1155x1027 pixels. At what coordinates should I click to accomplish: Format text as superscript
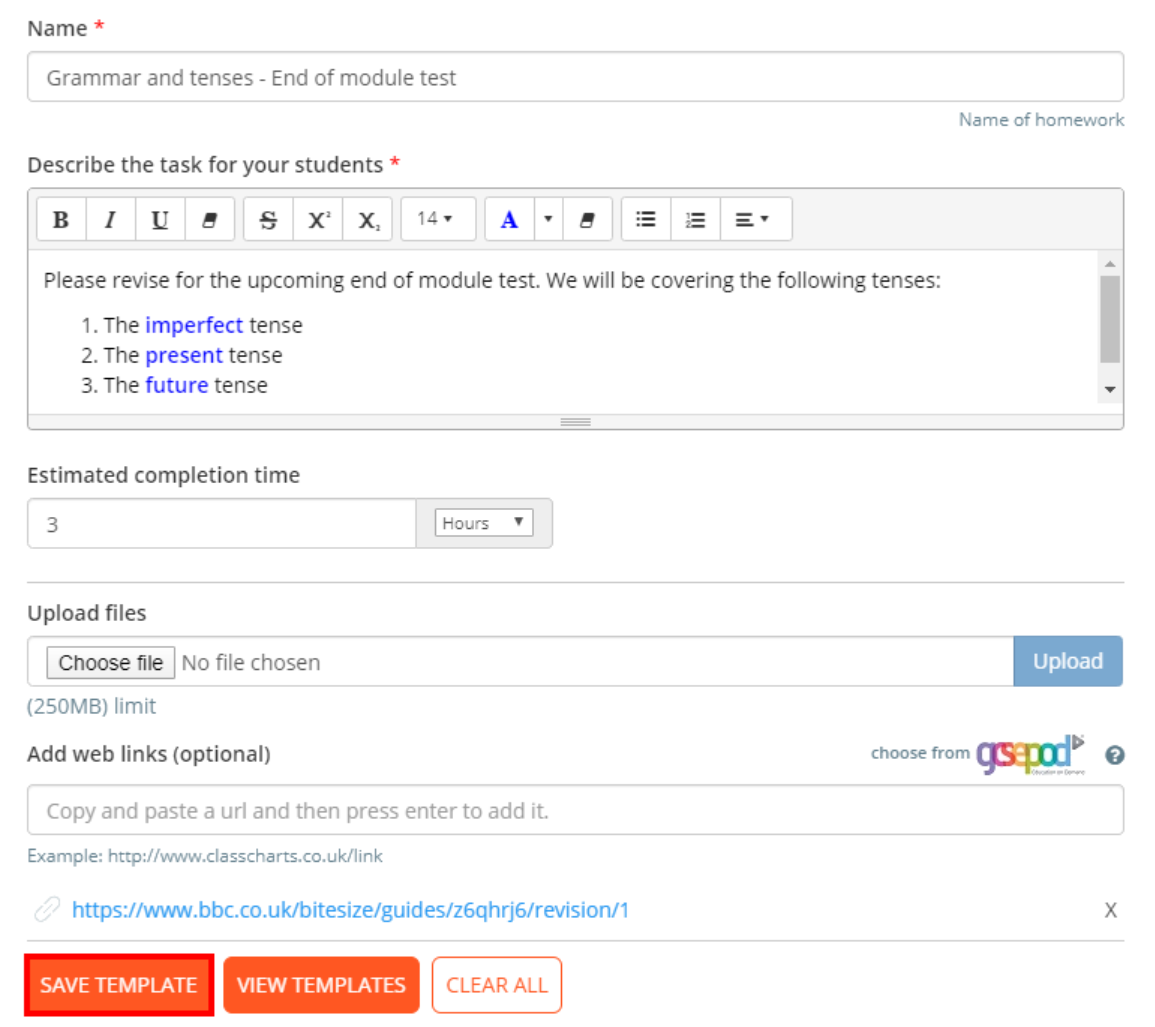click(x=317, y=219)
